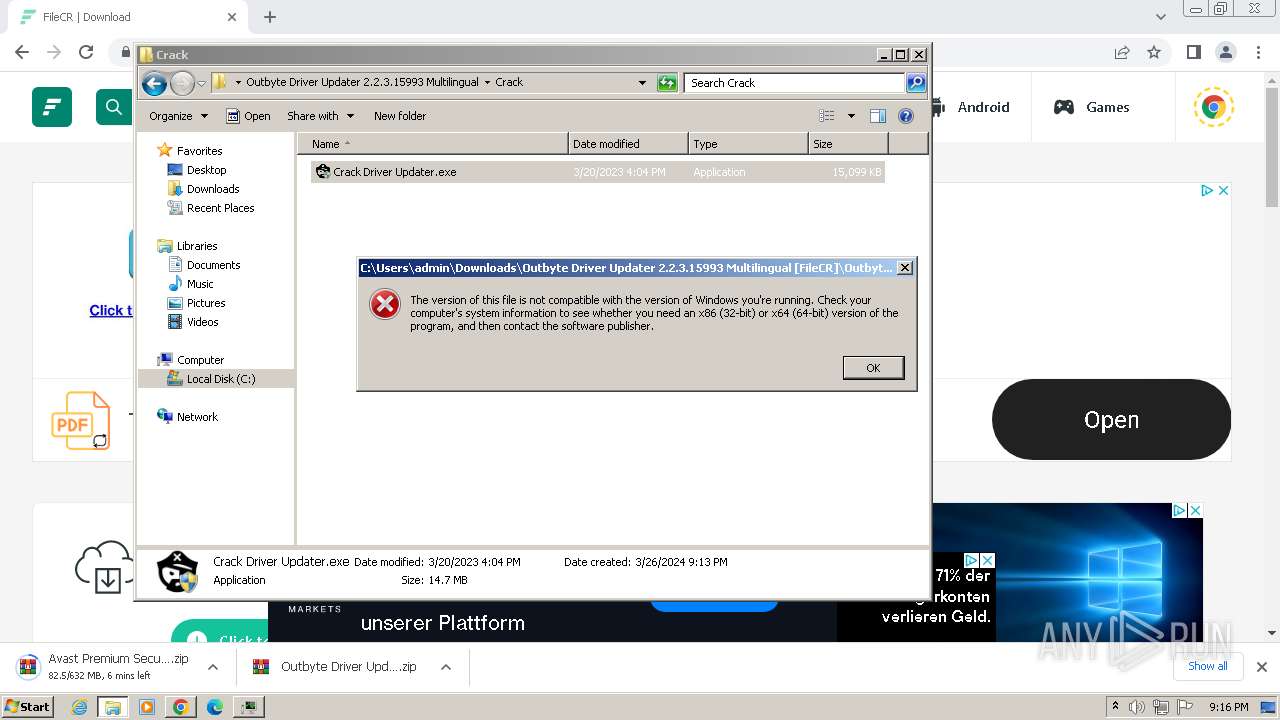Click Games category on FileCR
This screenshot has width=1280, height=720.
coord(1092,107)
